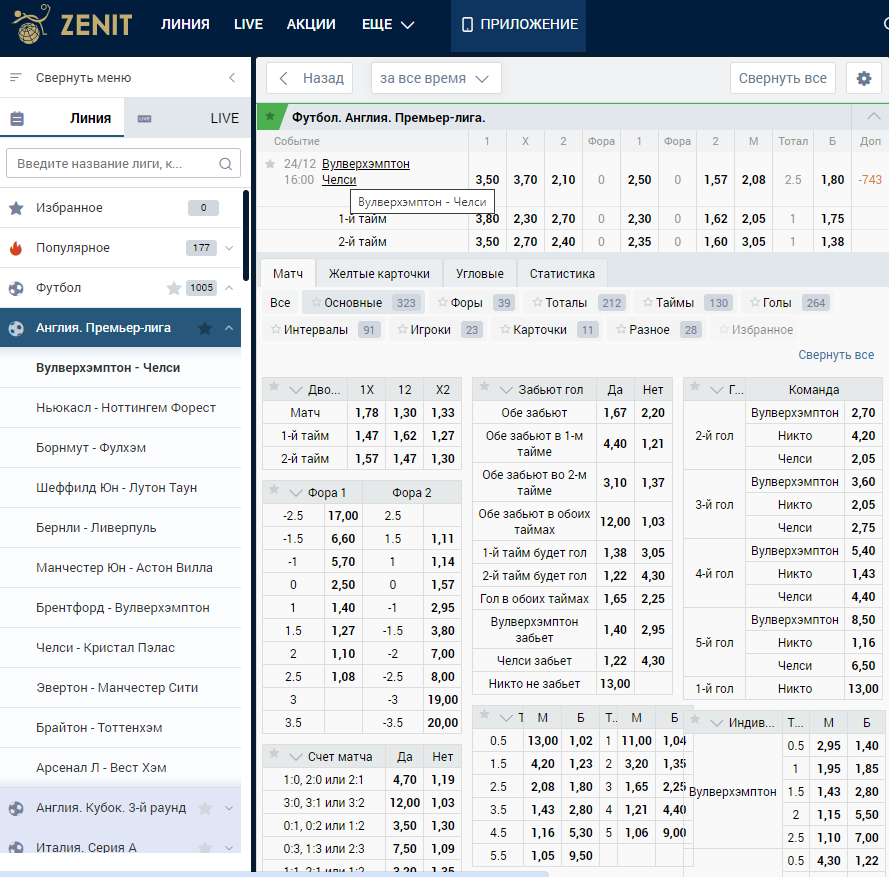This screenshot has width=889, height=877.
Task: Click the Линия calendar icon
Action: coord(17,118)
